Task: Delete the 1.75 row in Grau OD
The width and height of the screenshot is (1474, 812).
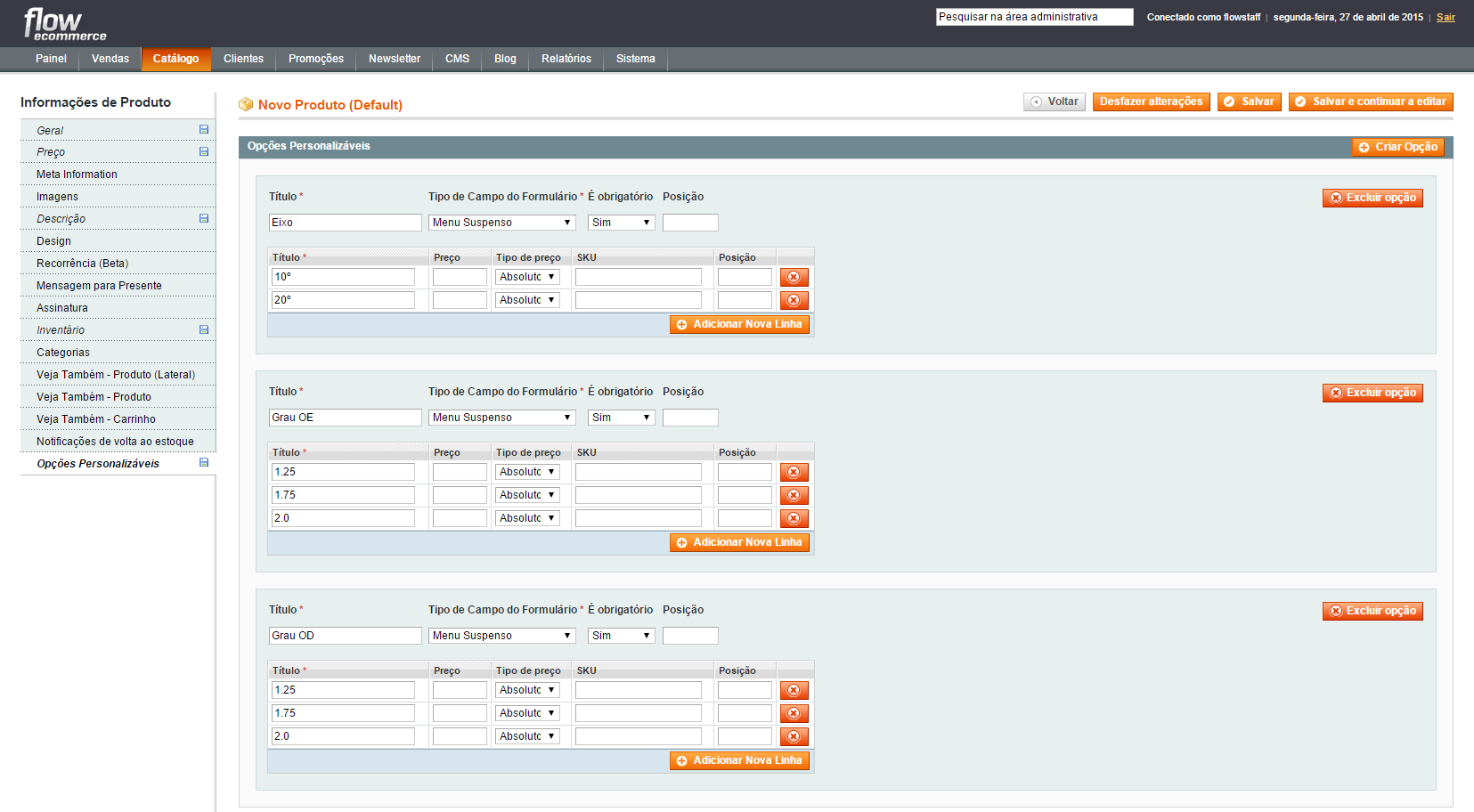Action: click(x=794, y=713)
